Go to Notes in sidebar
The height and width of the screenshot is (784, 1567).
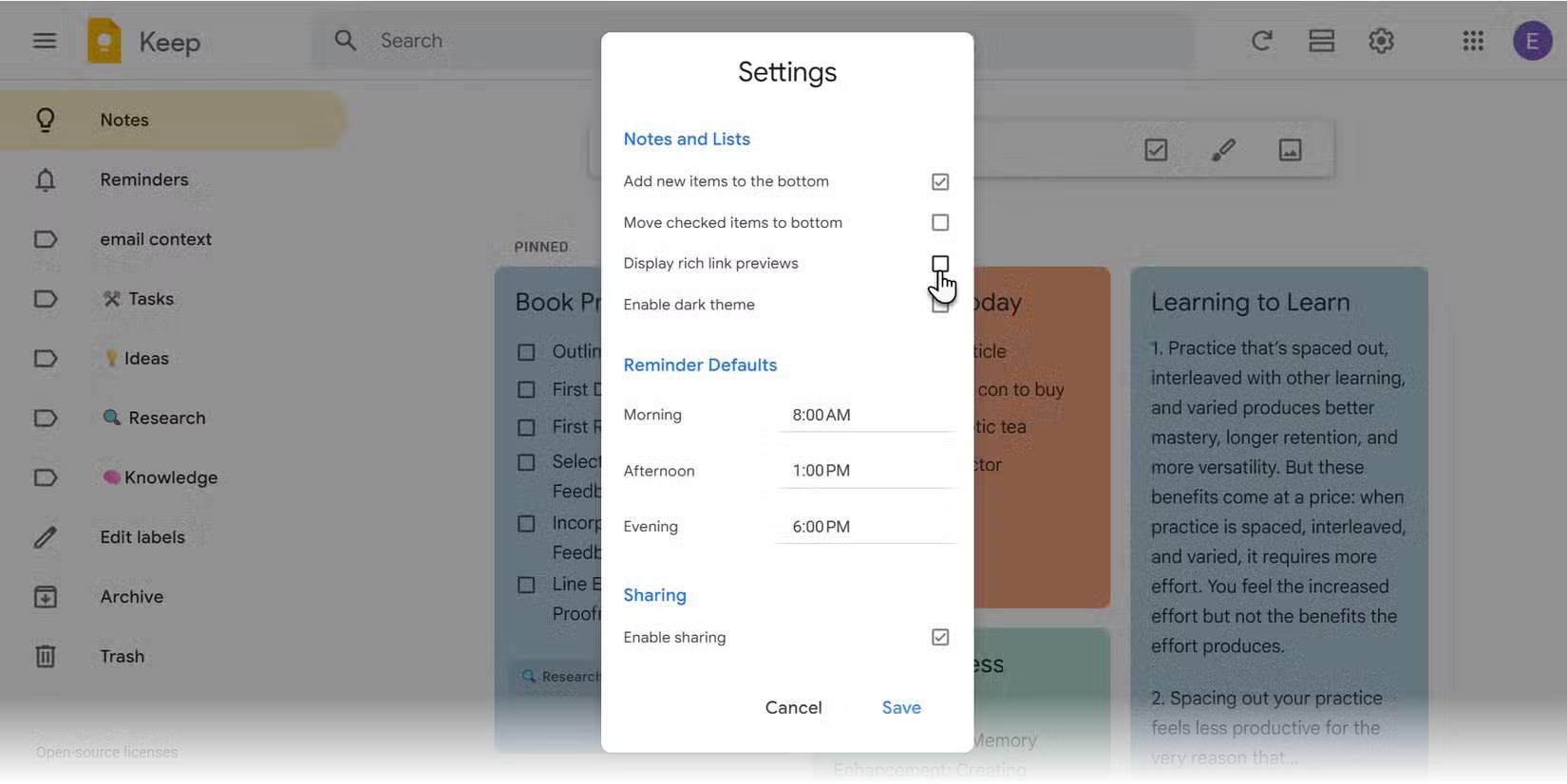coord(173,120)
